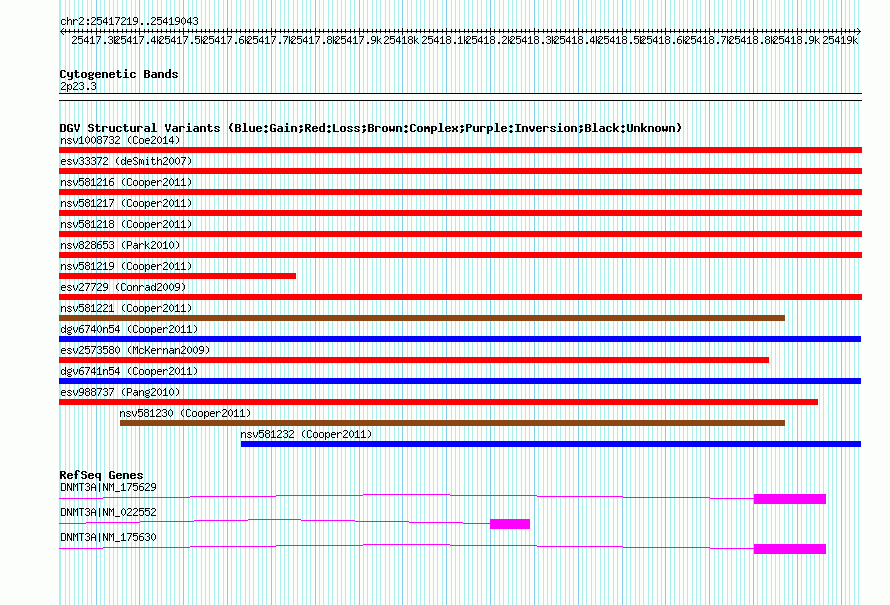The width and height of the screenshot is (890, 605).
Task: Click red loss bar for nsv1008732
Action: tap(460, 150)
